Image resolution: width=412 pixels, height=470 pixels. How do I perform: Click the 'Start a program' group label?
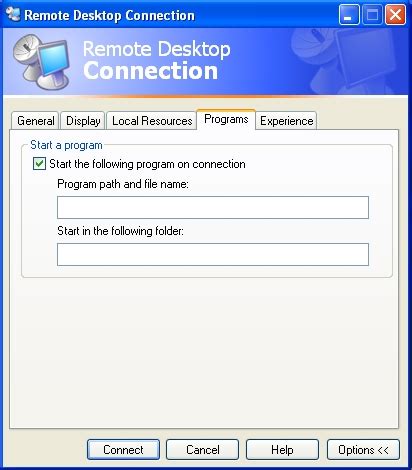coord(66,145)
